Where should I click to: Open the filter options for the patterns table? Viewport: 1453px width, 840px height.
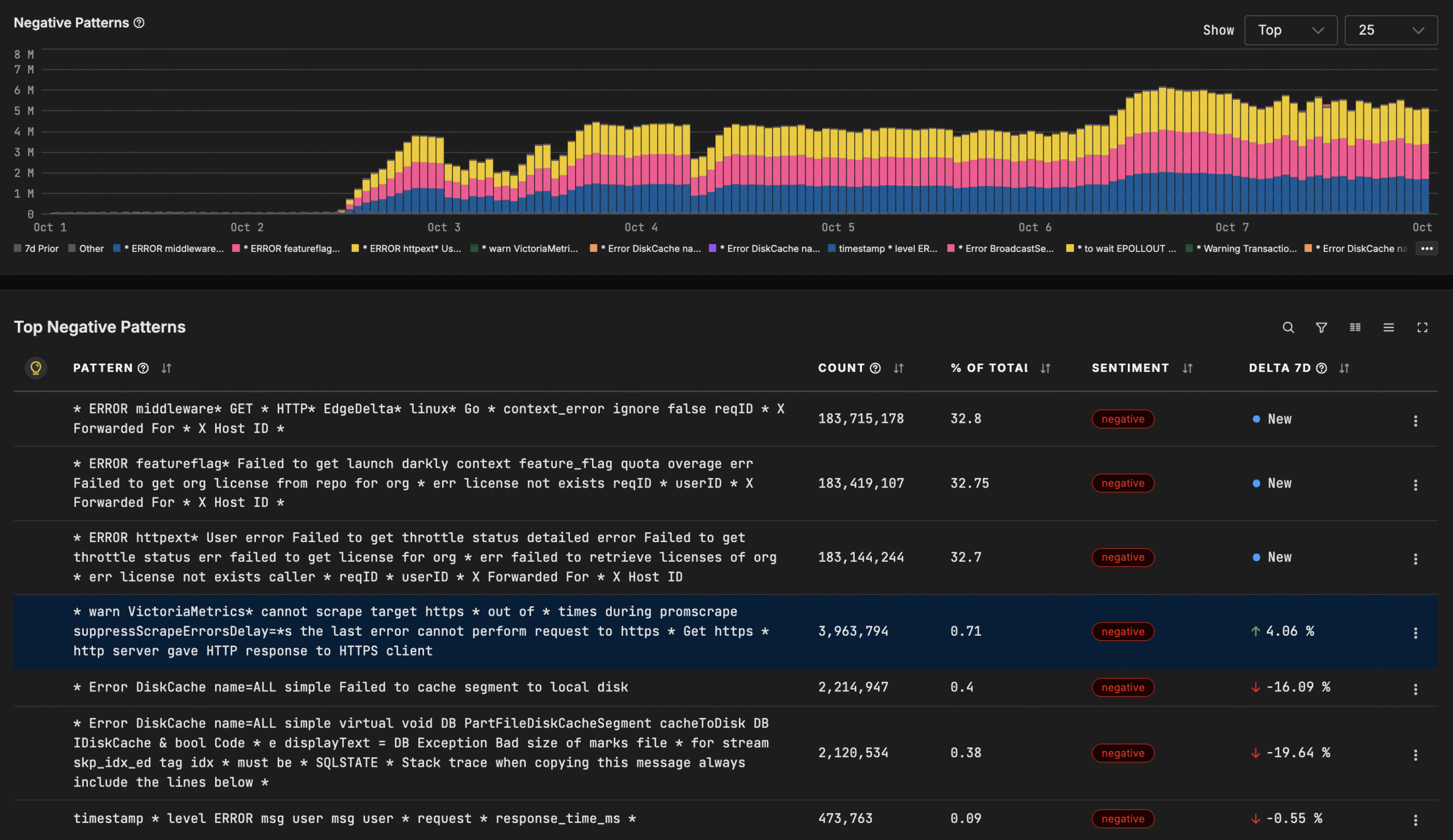coord(1321,327)
